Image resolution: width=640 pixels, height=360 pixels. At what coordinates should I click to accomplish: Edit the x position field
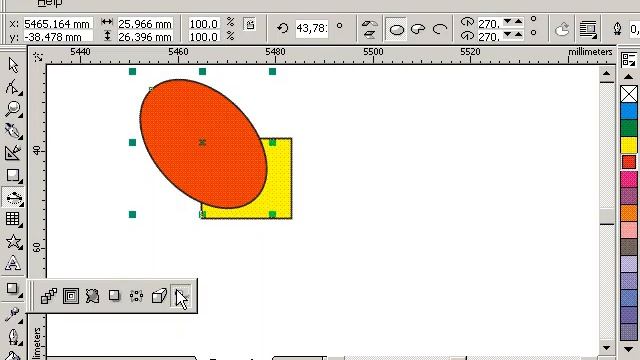pyautogui.click(x=57, y=24)
